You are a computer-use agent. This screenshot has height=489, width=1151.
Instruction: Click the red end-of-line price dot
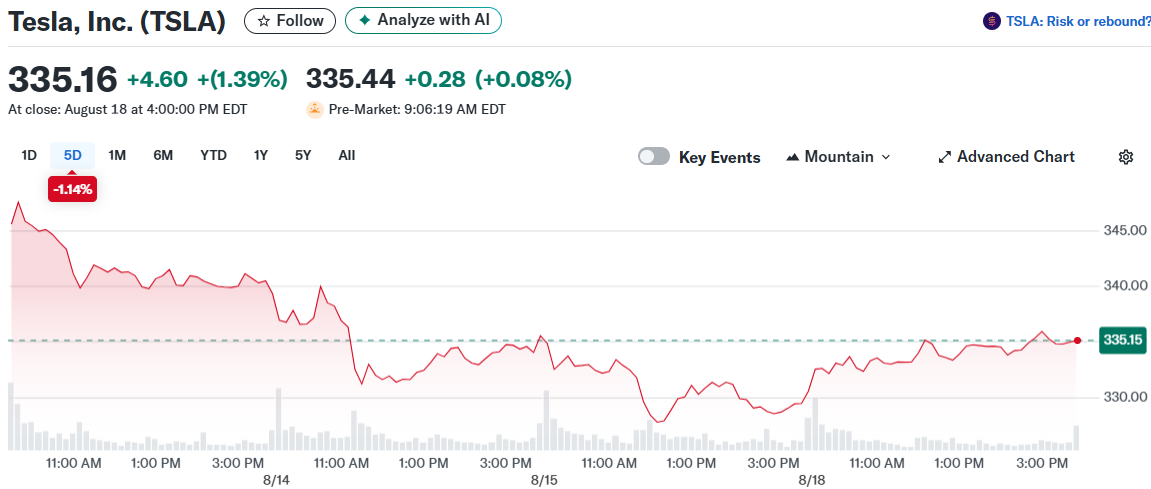[1077, 340]
